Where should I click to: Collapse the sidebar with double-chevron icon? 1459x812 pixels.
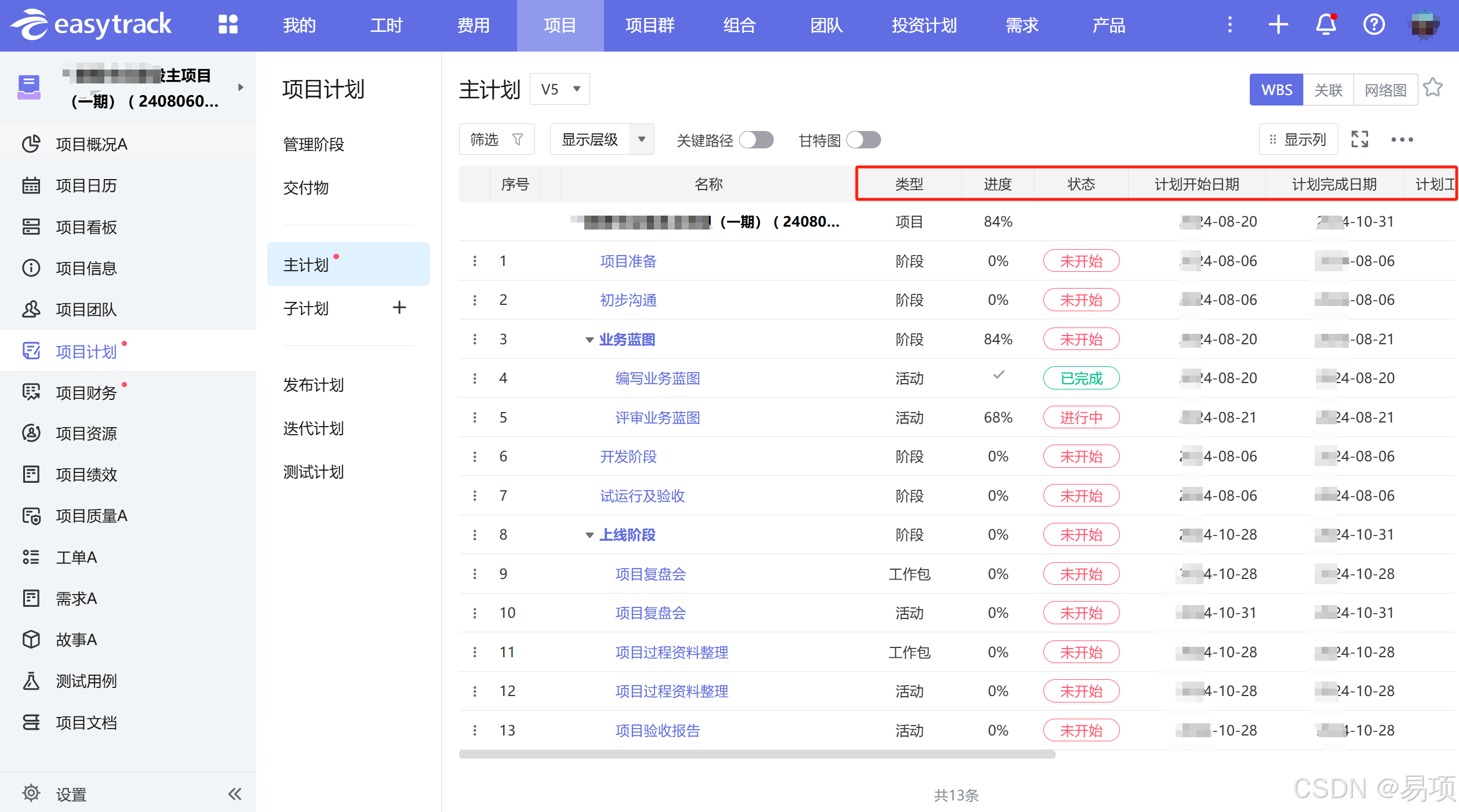235,793
